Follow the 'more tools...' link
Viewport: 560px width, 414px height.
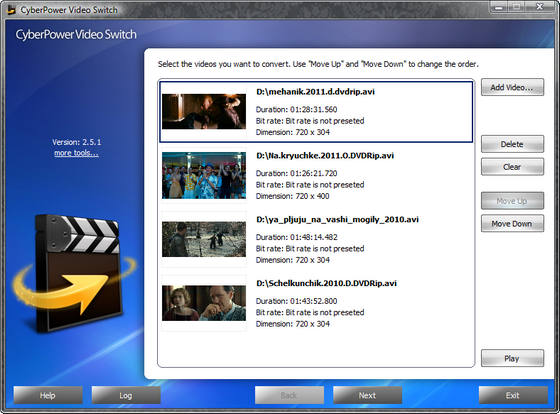point(76,153)
